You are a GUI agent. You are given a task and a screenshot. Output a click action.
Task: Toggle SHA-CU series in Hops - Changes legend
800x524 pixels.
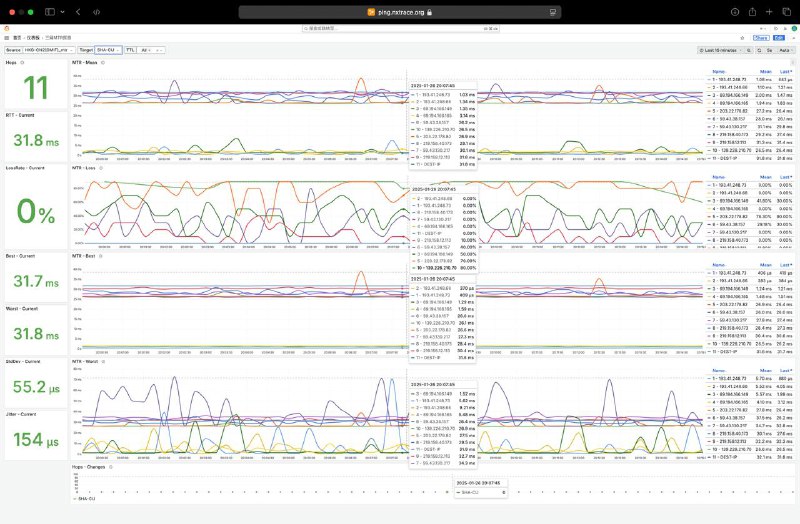(x=84, y=498)
